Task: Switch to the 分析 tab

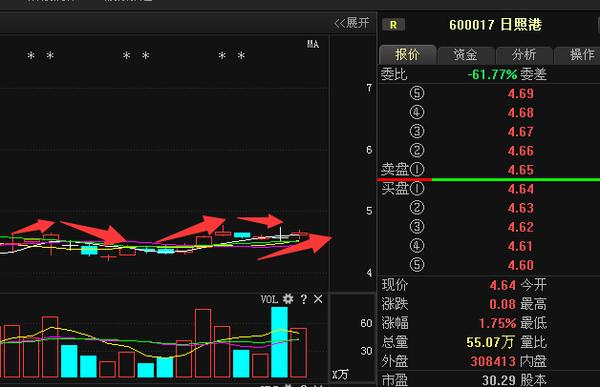Action: coord(524,55)
